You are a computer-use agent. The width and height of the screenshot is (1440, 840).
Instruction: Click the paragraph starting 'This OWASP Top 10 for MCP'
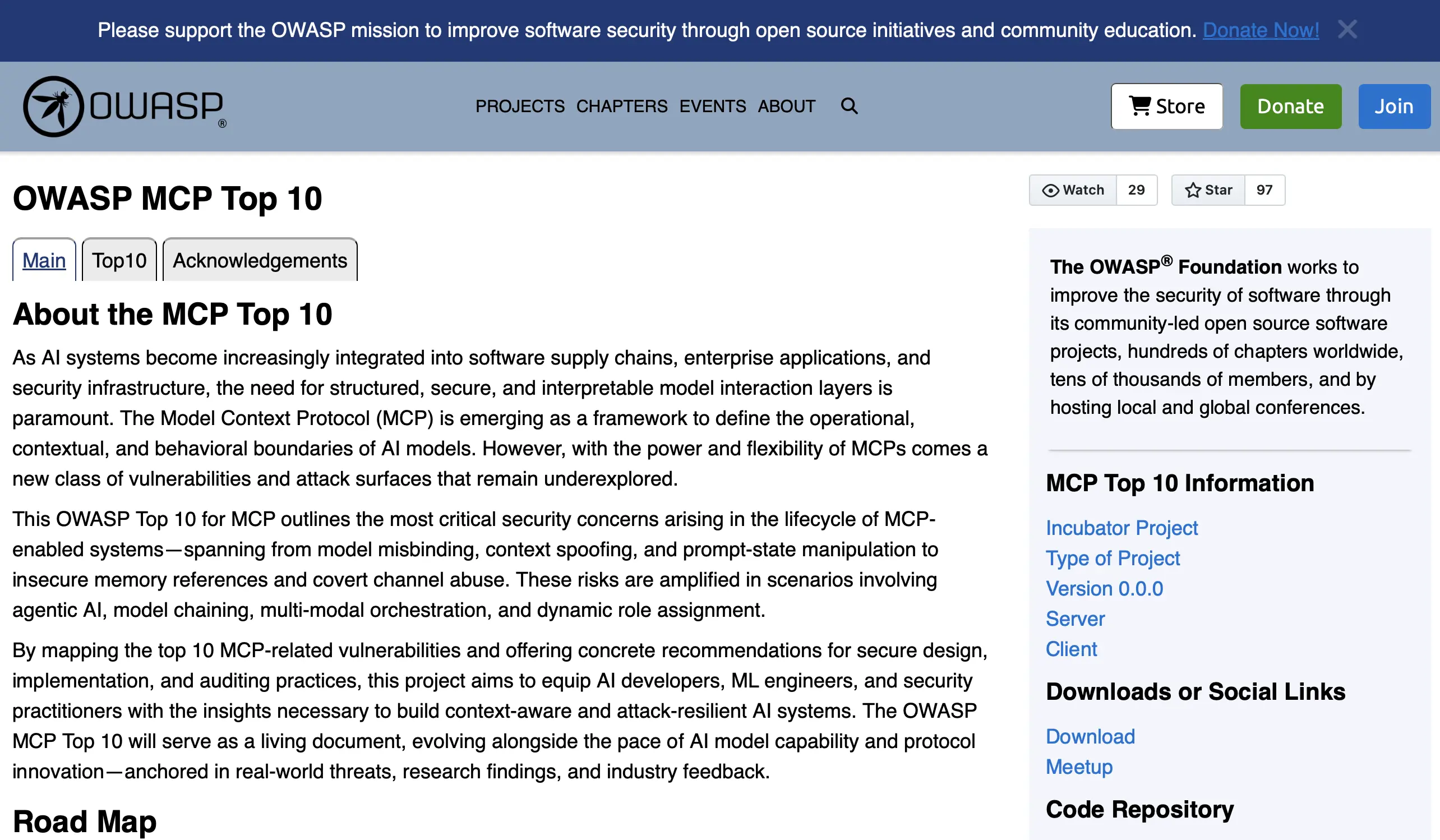coord(475,564)
